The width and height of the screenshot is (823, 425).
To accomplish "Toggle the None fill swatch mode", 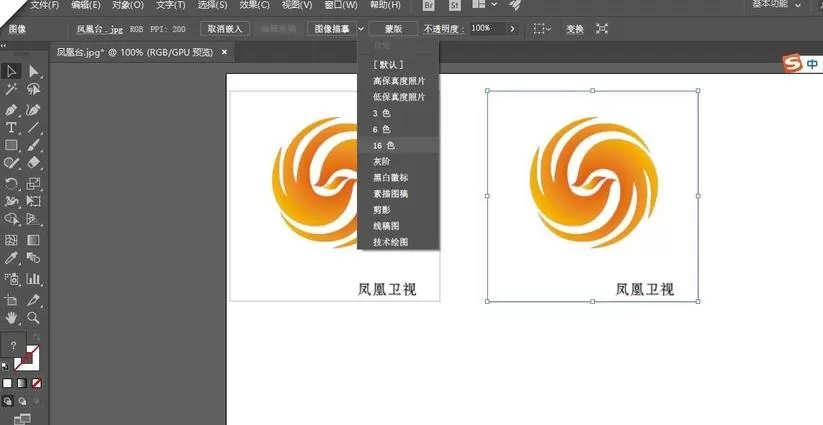I will click(x=37, y=383).
